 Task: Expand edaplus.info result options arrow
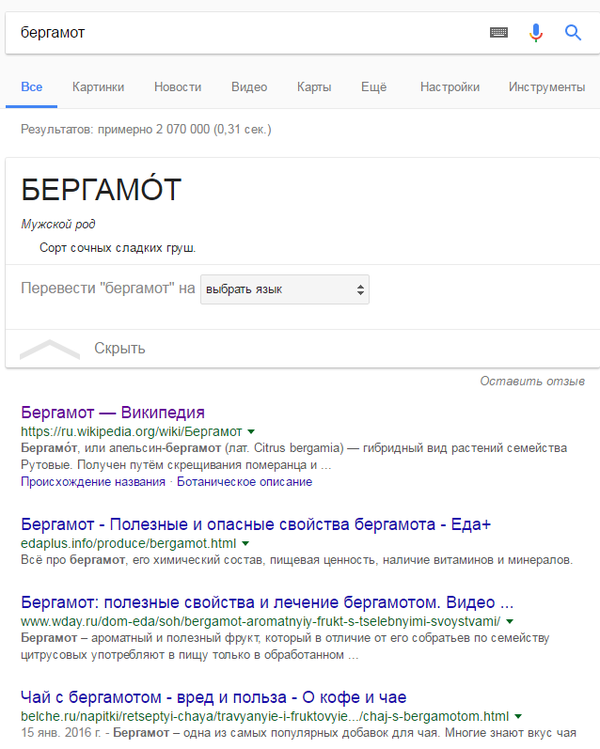pyautogui.click(x=245, y=543)
